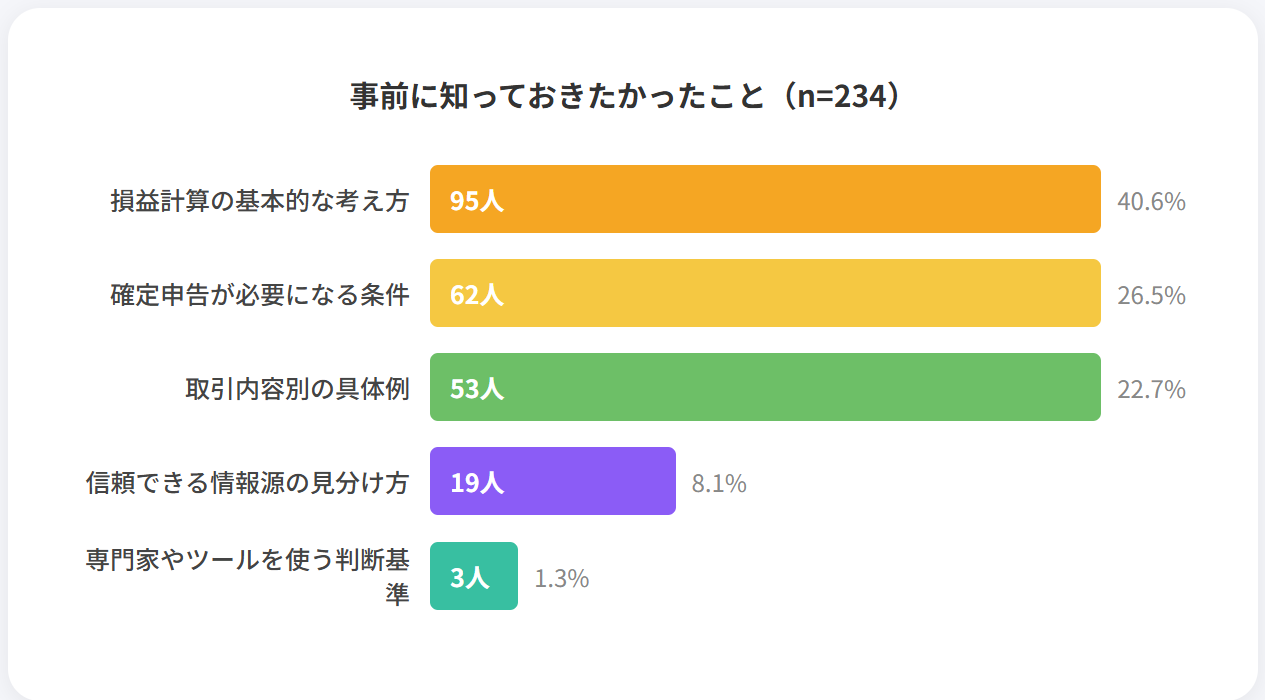Screen dimensions: 1265x700
Task: Click the 40.6% percentage value
Action: [x=1151, y=201]
